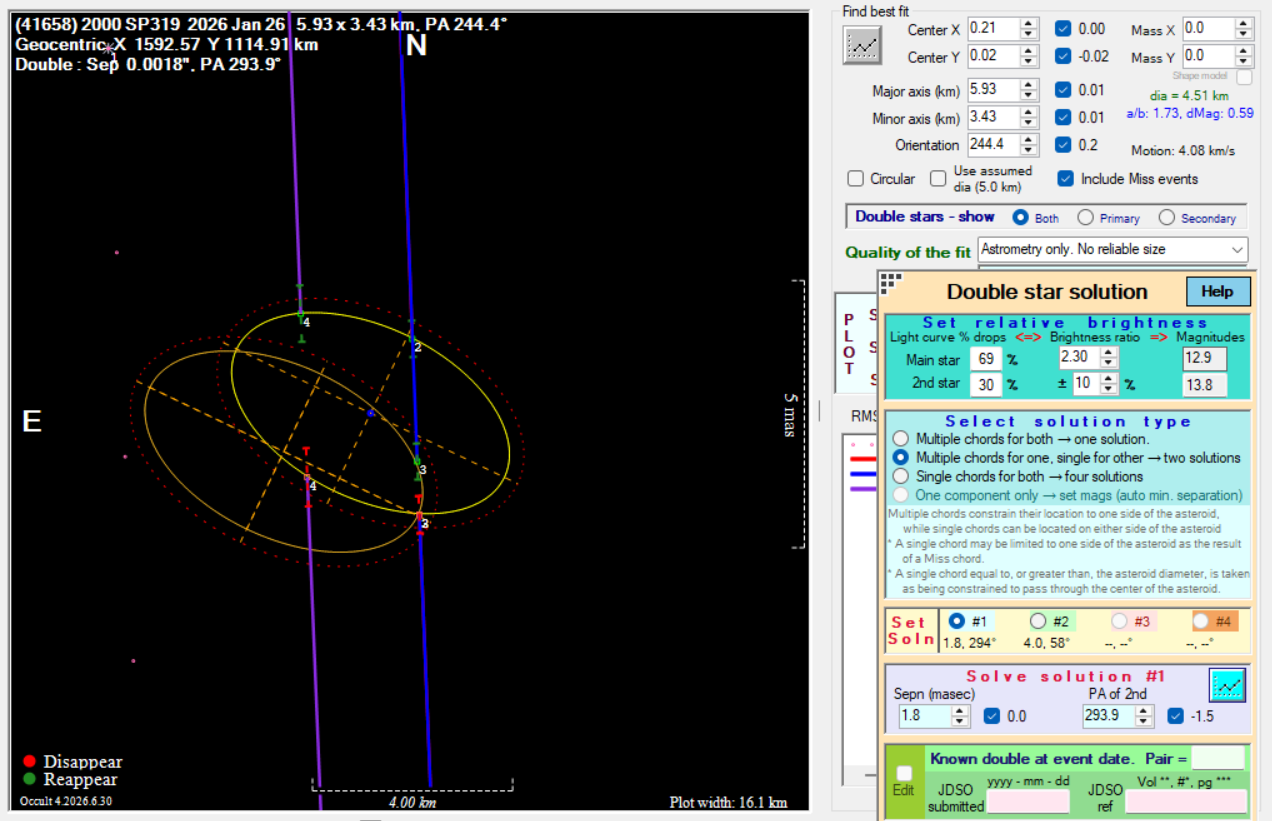Toggle the Edit known double checkbox
This screenshot has height=821, width=1272.
[904, 773]
